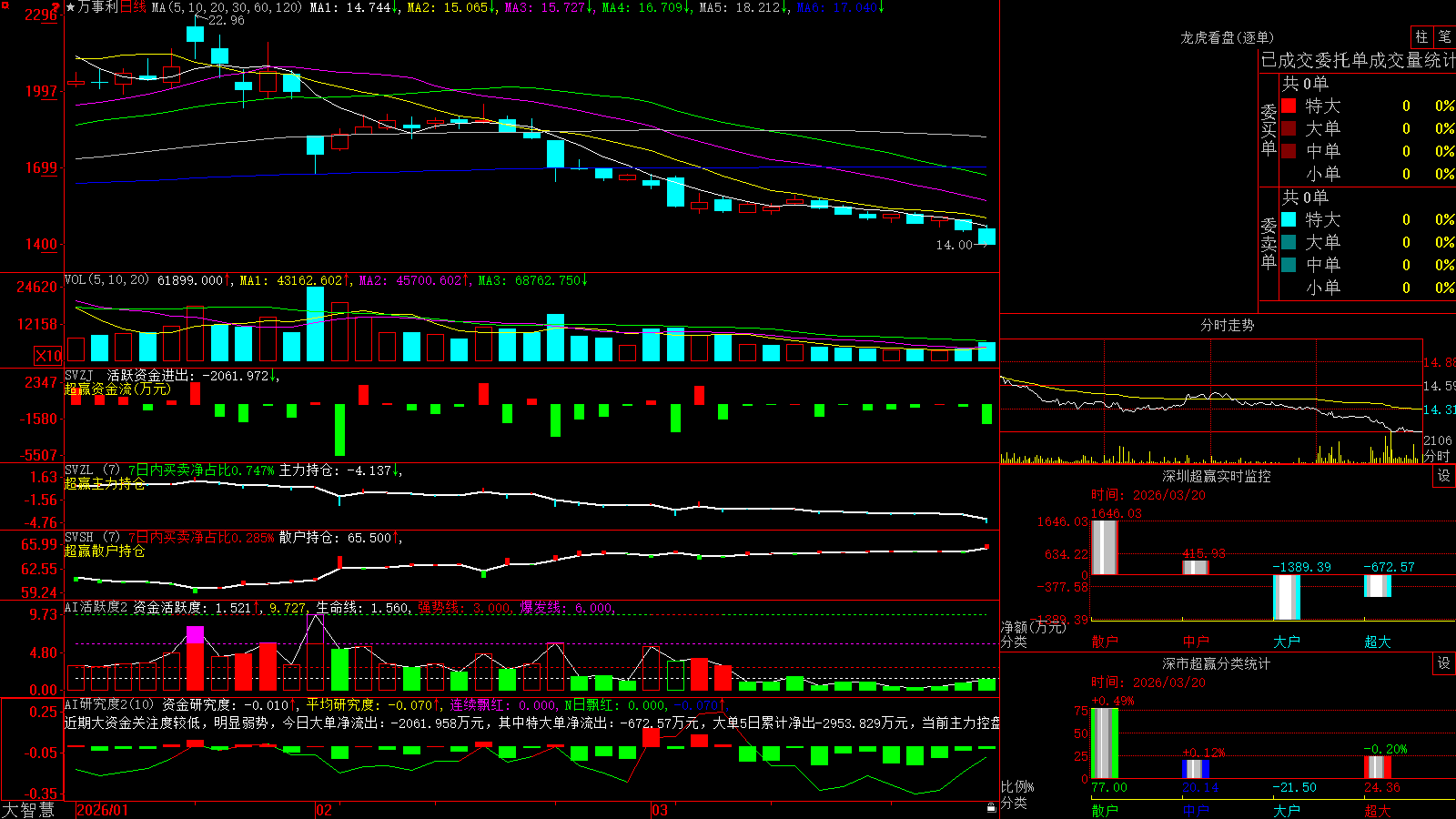Screen dimensions: 1456x819
Task: Click the 02 month marker on timeline
Action: click(x=324, y=810)
